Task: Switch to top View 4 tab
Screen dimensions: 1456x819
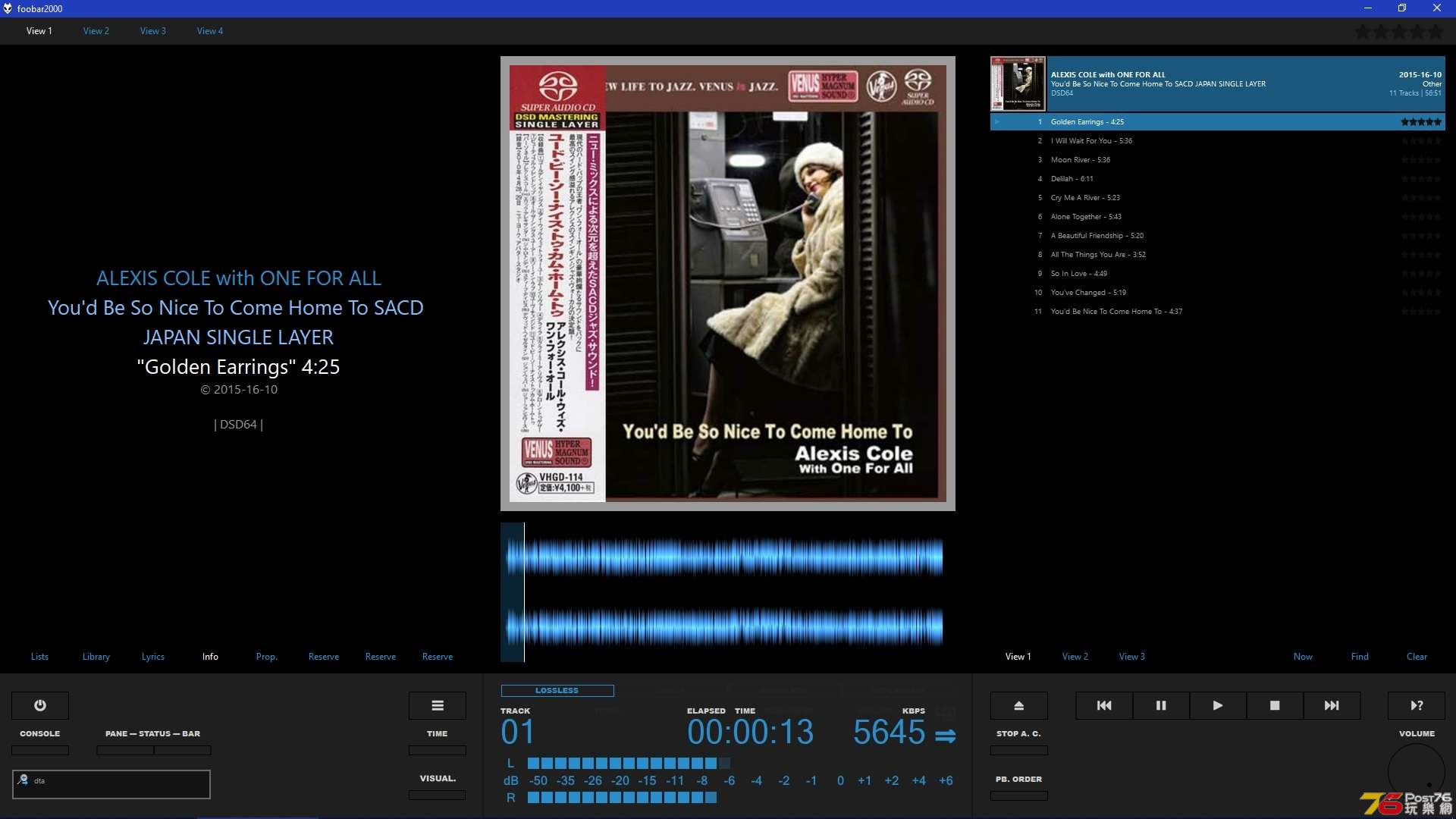Action: (210, 31)
